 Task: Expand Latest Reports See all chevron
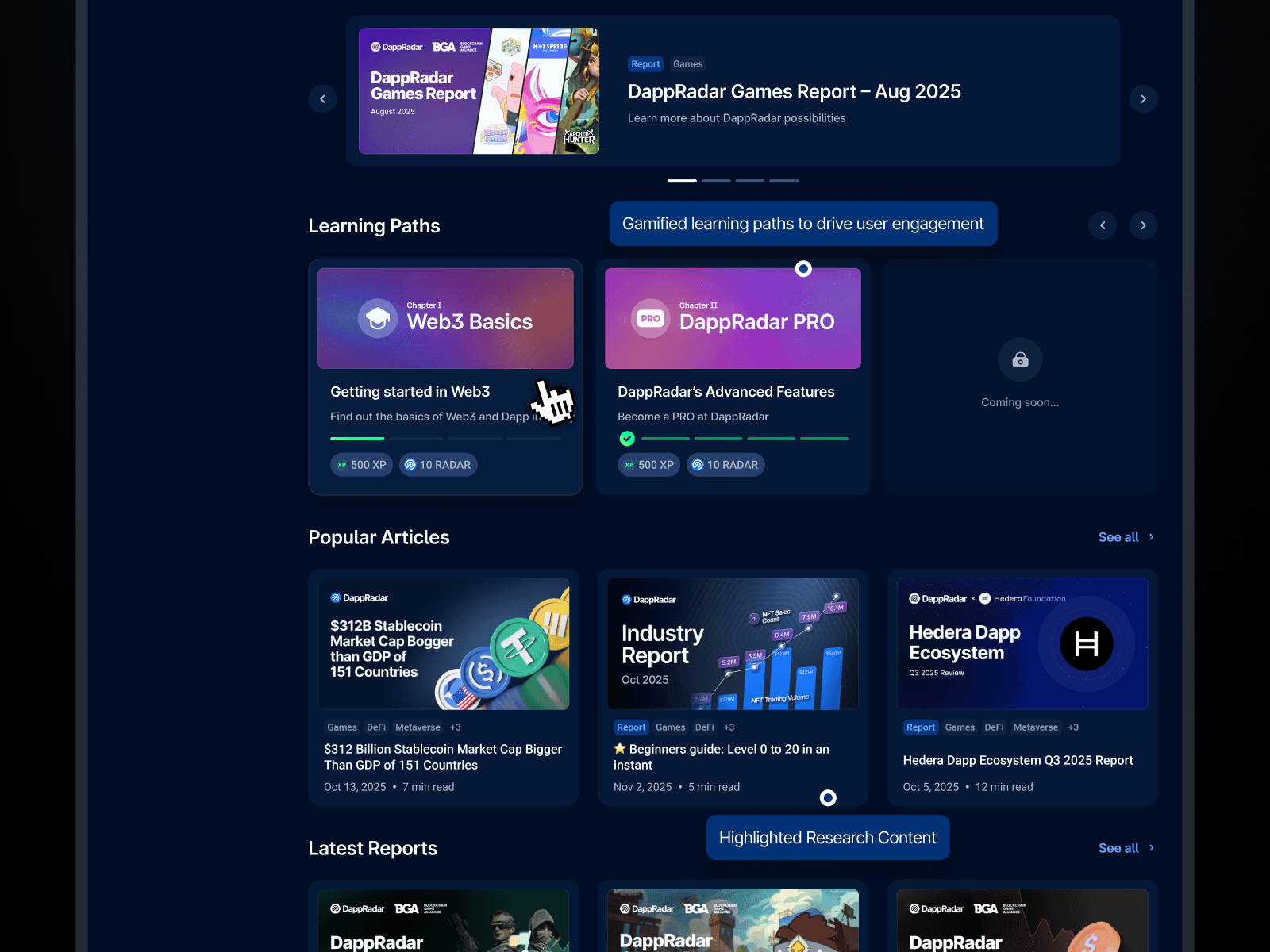tap(1152, 848)
